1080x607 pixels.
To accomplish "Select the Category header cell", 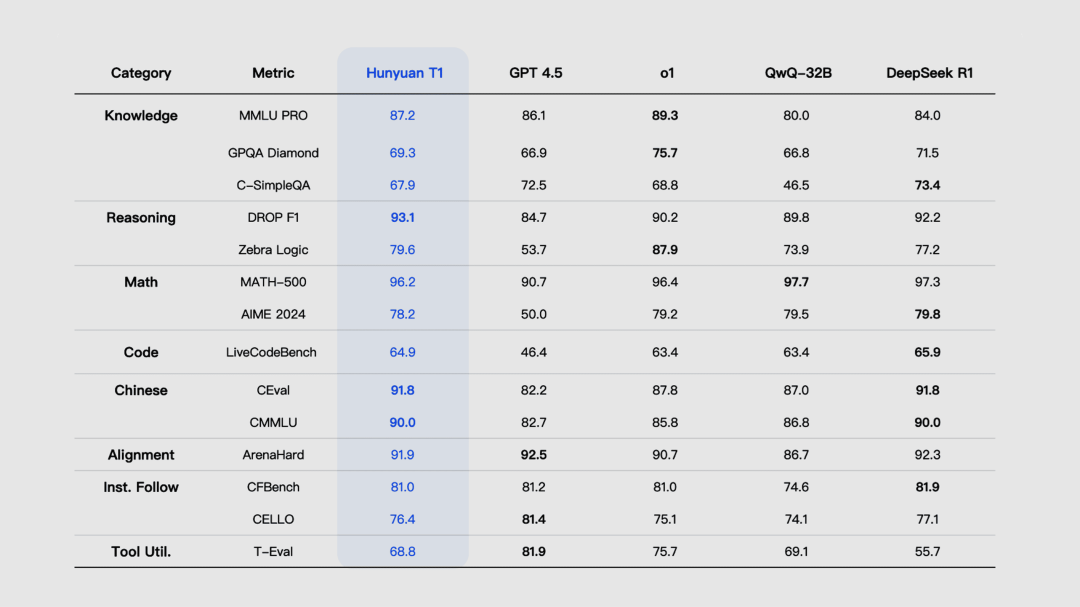I will 141,73.
